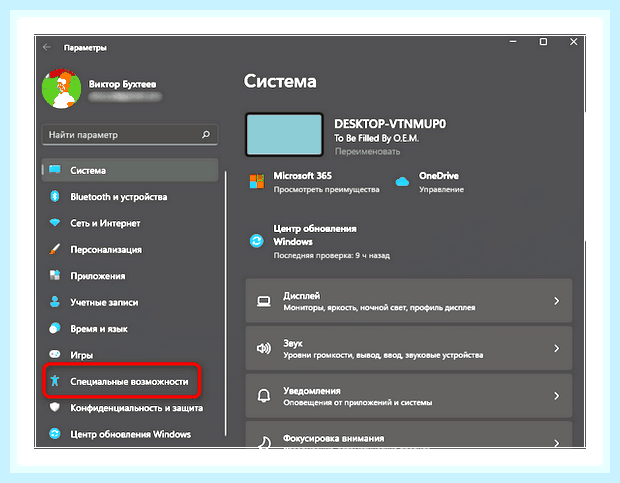Open Microsoft 365 Просмотреть преимущества

point(326,190)
